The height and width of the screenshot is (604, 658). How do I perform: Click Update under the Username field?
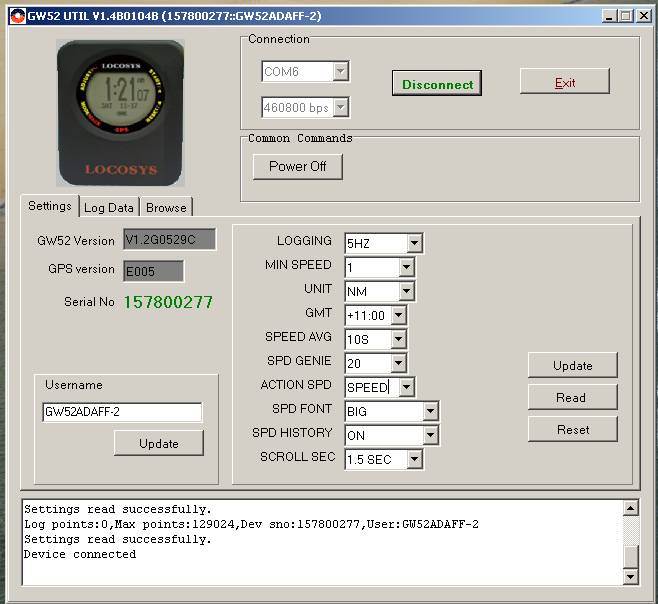[x=158, y=443]
